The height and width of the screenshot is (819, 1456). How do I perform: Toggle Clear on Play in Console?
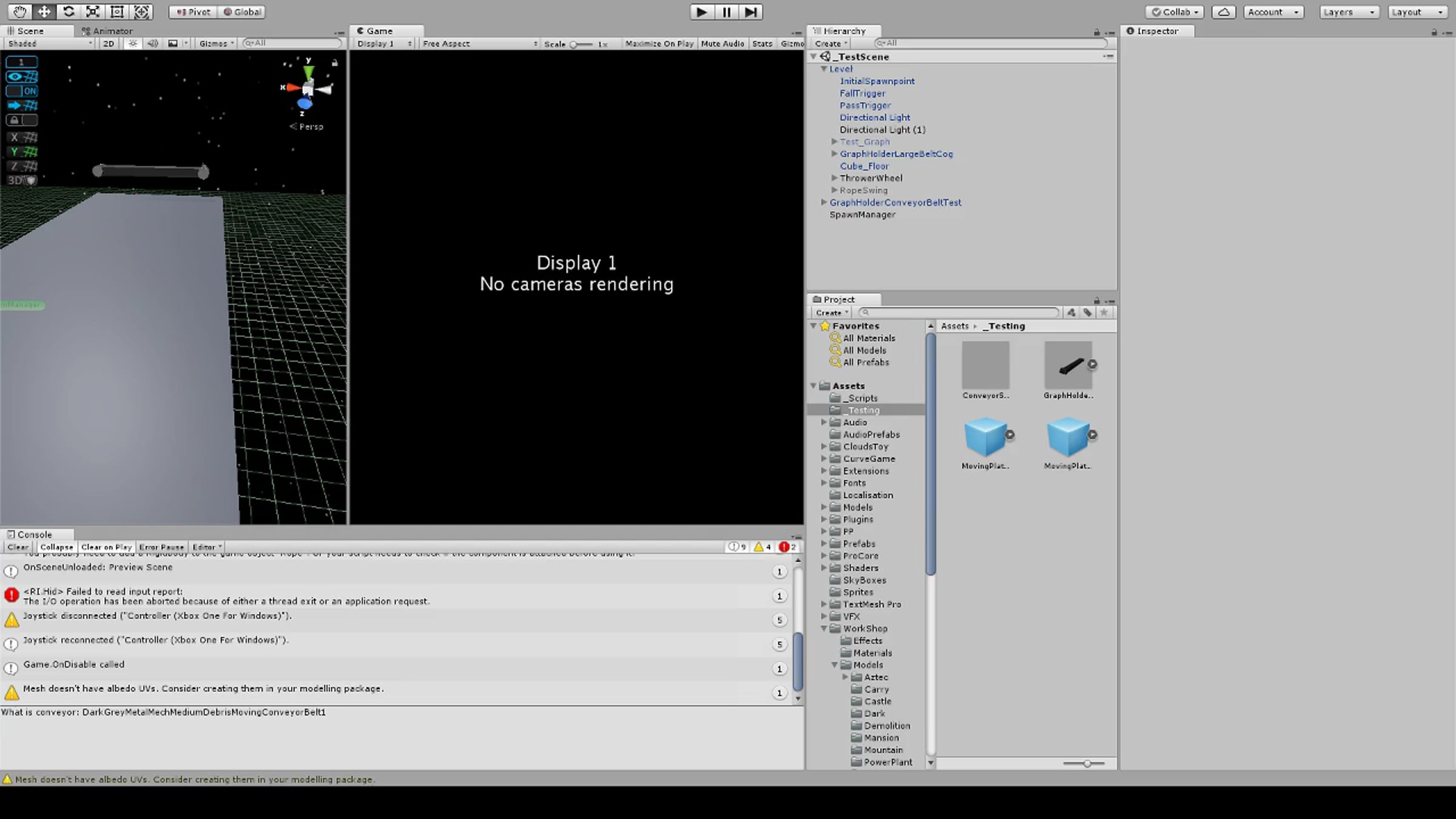point(106,547)
